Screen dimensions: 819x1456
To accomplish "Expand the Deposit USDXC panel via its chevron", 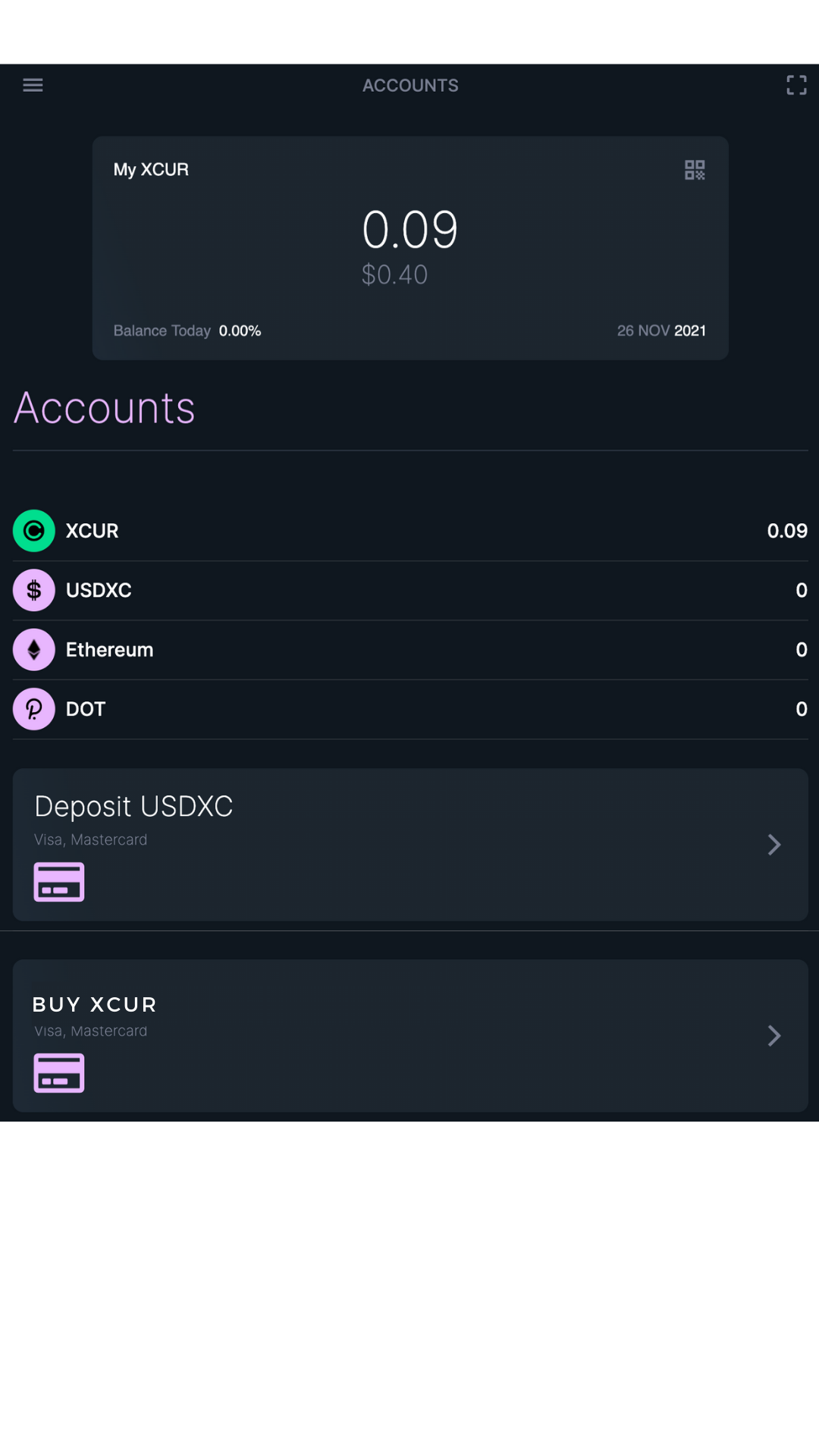I will tap(774, 844).
